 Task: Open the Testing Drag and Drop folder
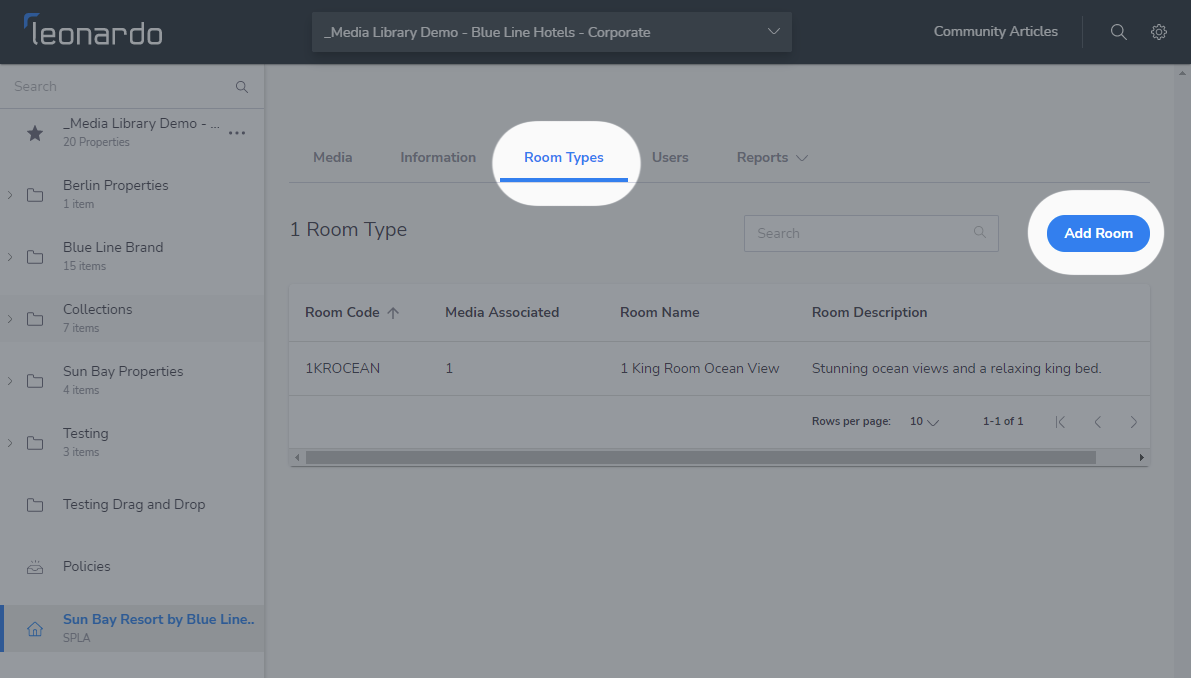pos(132,505)
